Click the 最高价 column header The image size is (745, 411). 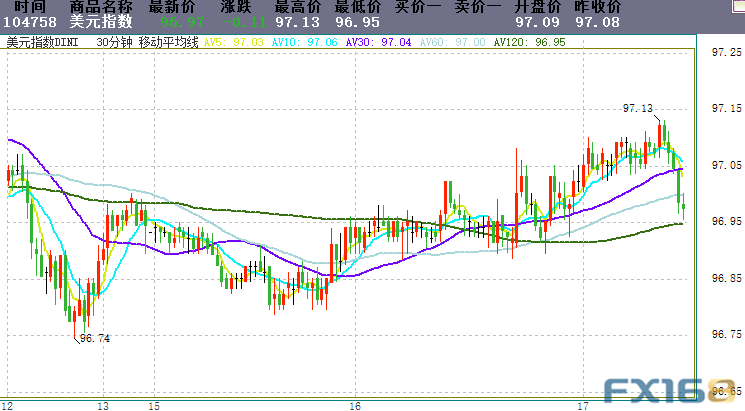tap(298, 7)
